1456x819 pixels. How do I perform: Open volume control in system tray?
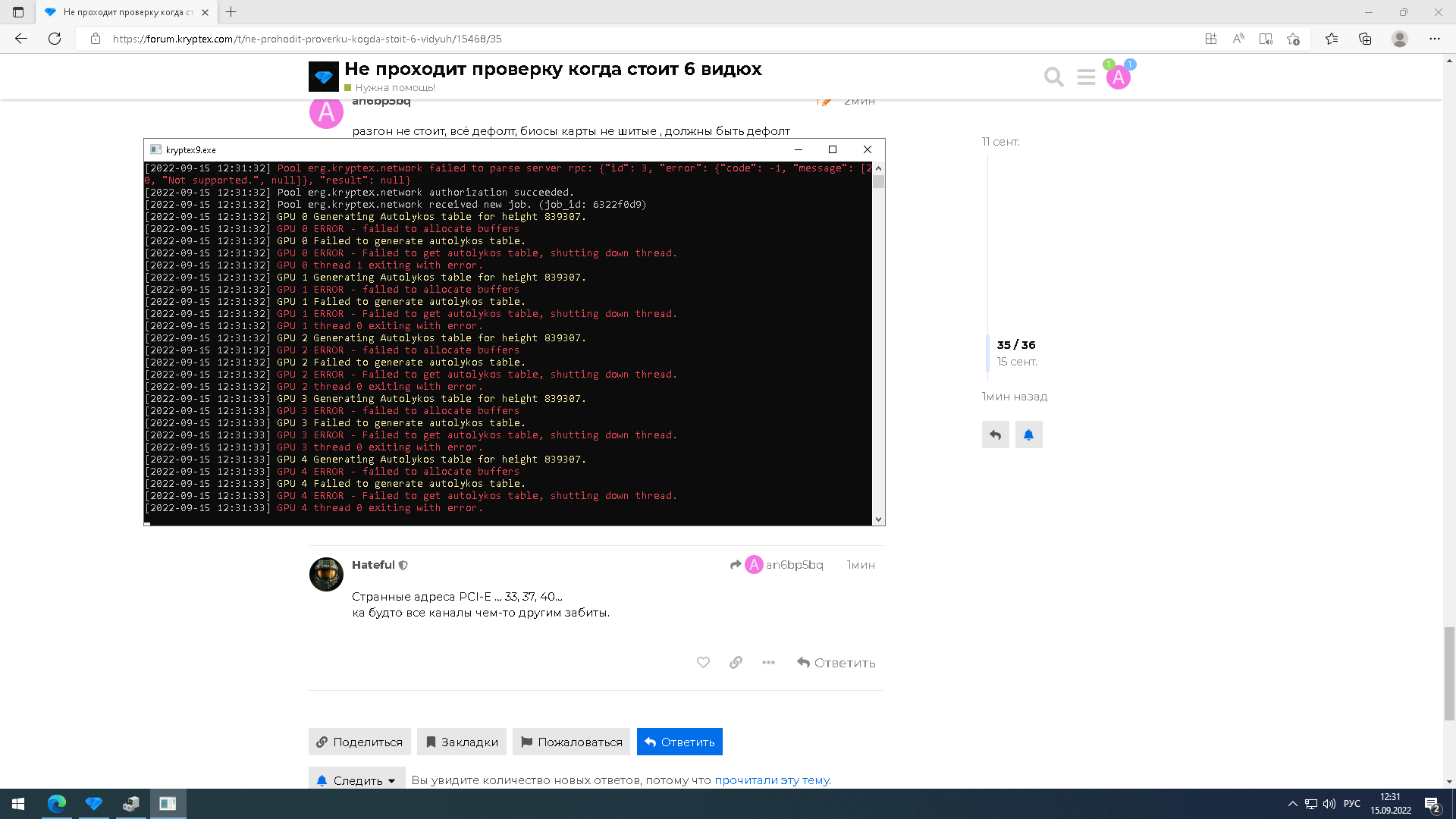pyautogui.click(x=1329, y=804)
